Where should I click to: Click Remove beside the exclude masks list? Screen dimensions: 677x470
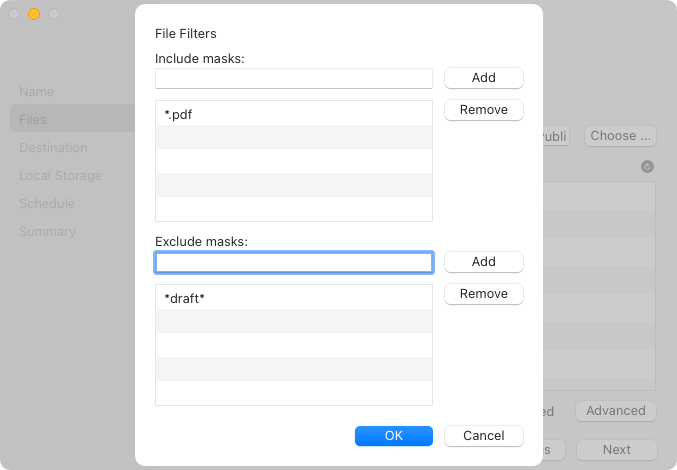point(483,294)
